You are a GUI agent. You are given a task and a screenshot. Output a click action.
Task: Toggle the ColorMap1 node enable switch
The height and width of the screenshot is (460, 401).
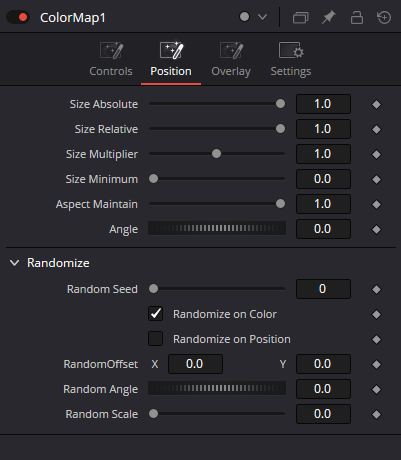pos(18,17)
